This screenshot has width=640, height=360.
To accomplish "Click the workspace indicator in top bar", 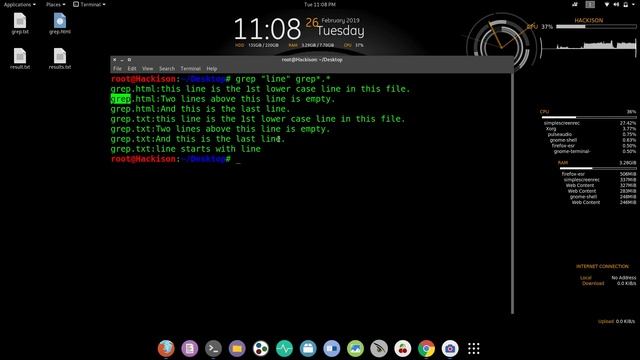I will [590, 4].
